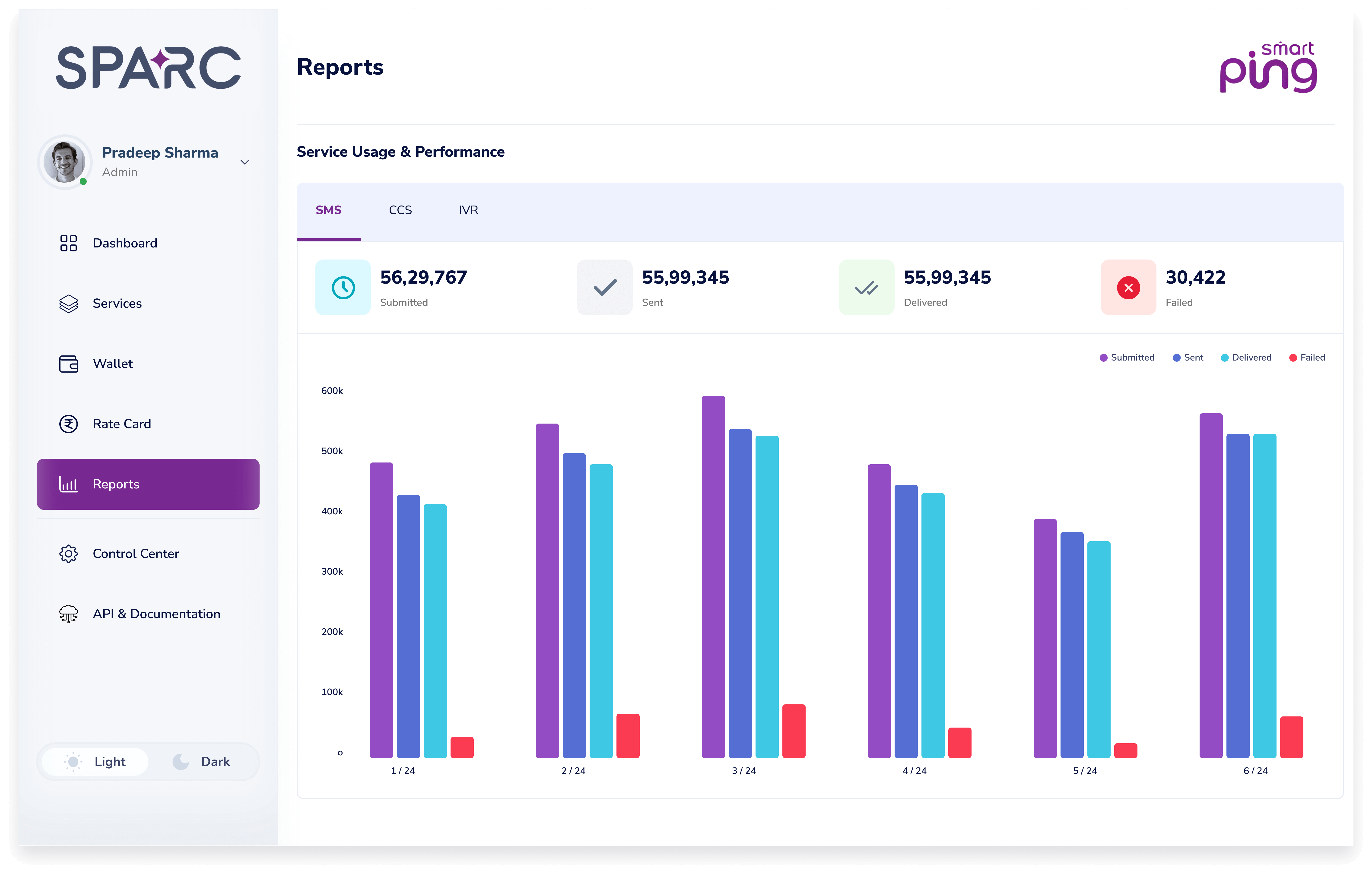
Task: Click the Control Center gear icon
Action: (68, 554)
